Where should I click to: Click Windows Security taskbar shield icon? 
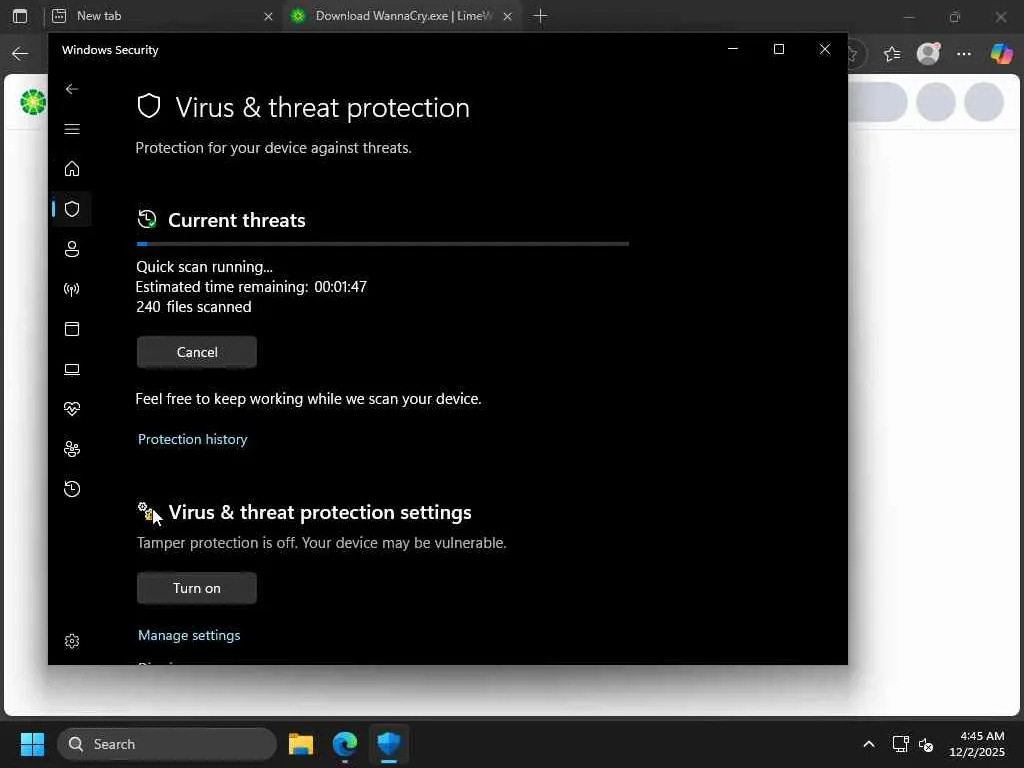click(389, 744)
